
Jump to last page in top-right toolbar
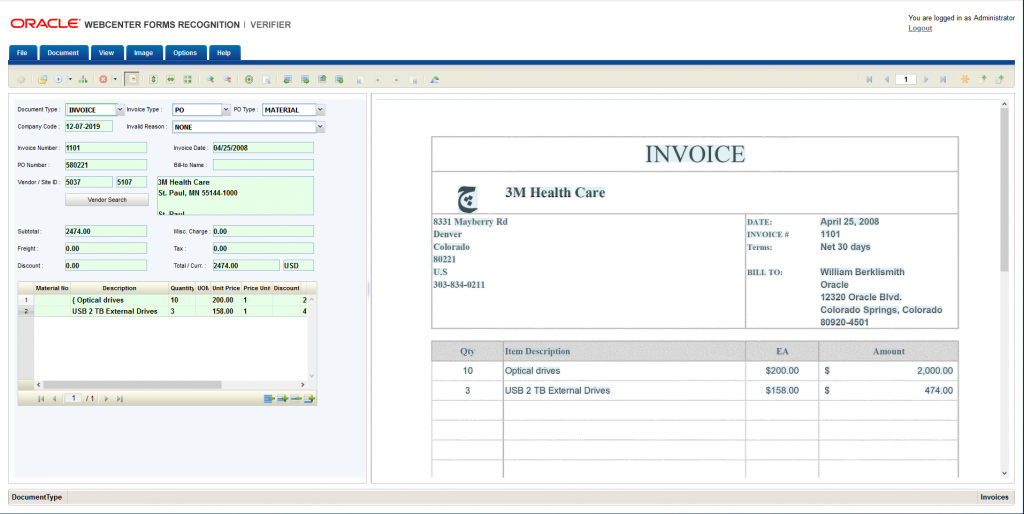click(943, 79)
